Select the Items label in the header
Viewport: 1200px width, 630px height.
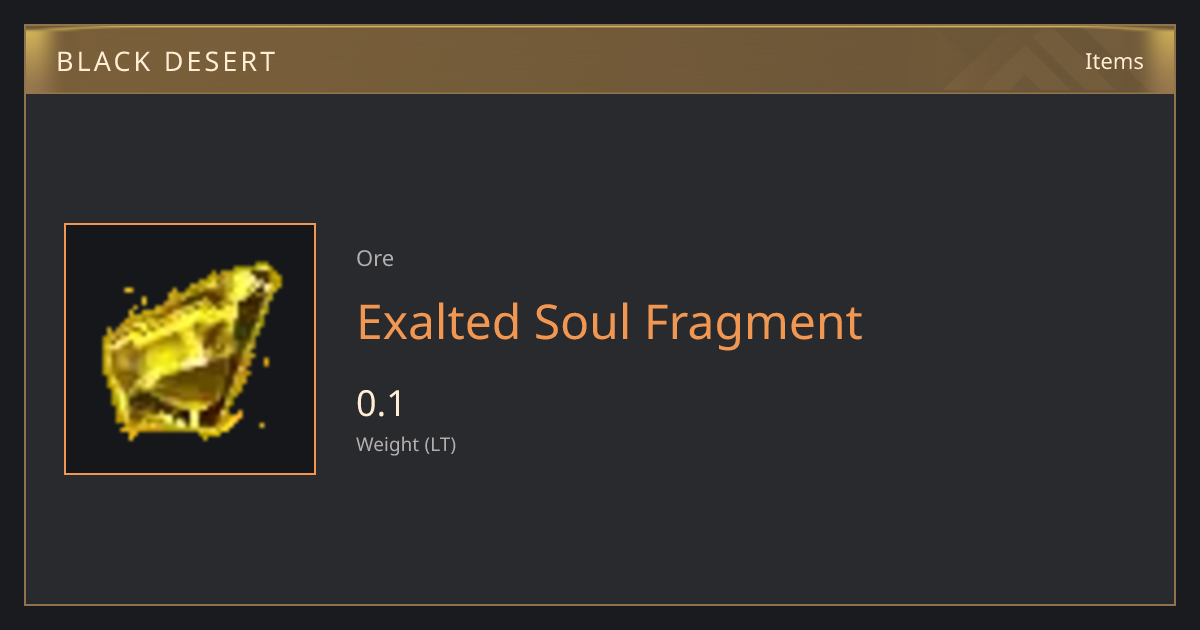(1114, 61)
